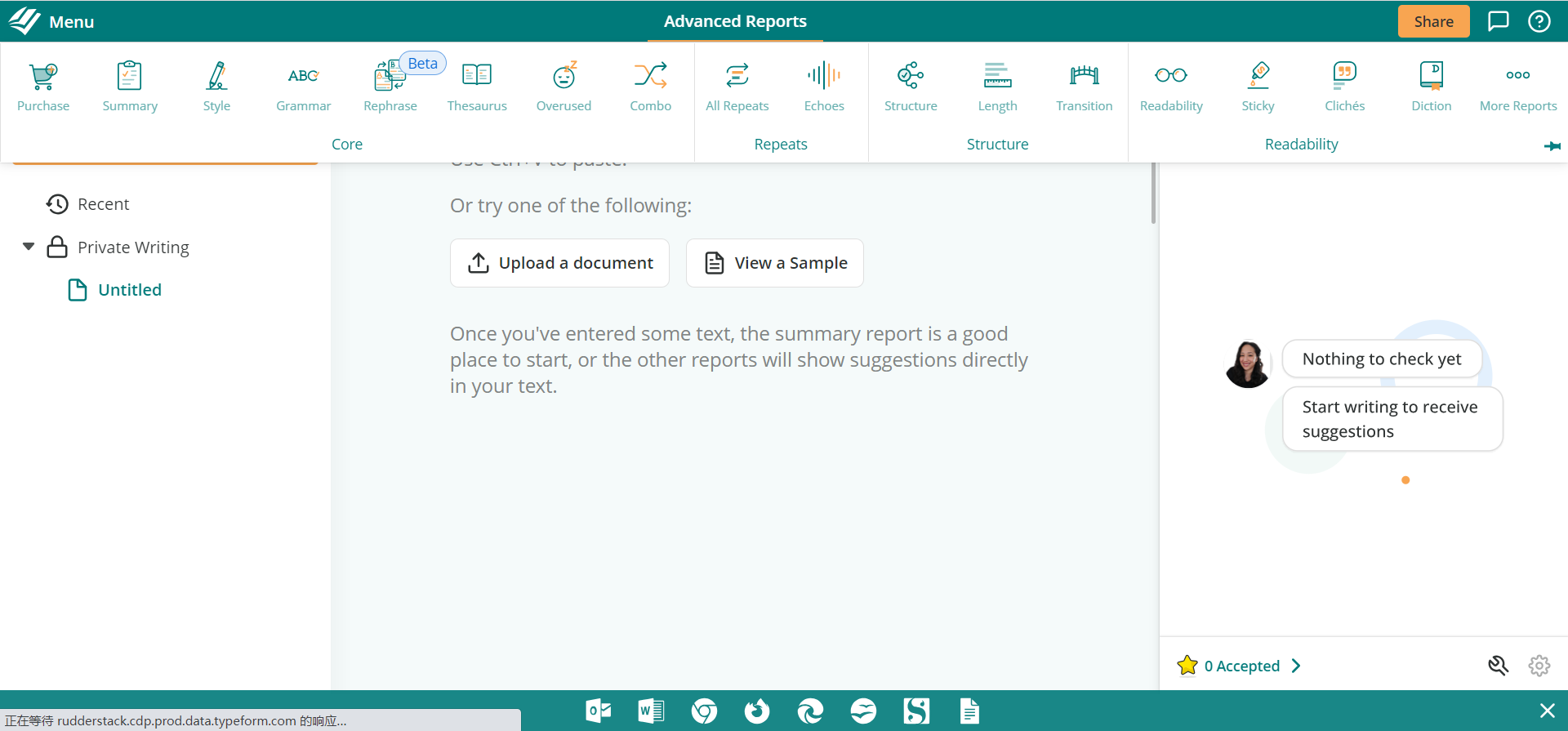Expand the 0 Accepted chevron
Screen dimensions: 1568x731
click(1296, 666)
